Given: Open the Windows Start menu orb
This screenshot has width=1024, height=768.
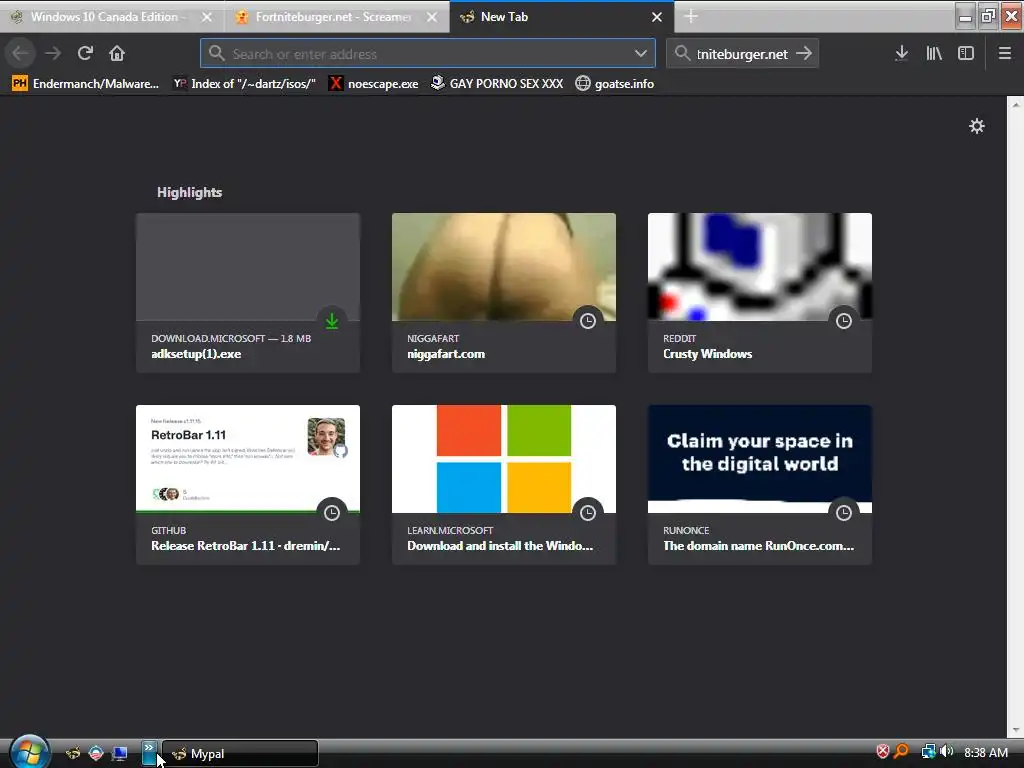Looking at the screenshot, I should tap(29, 752).
